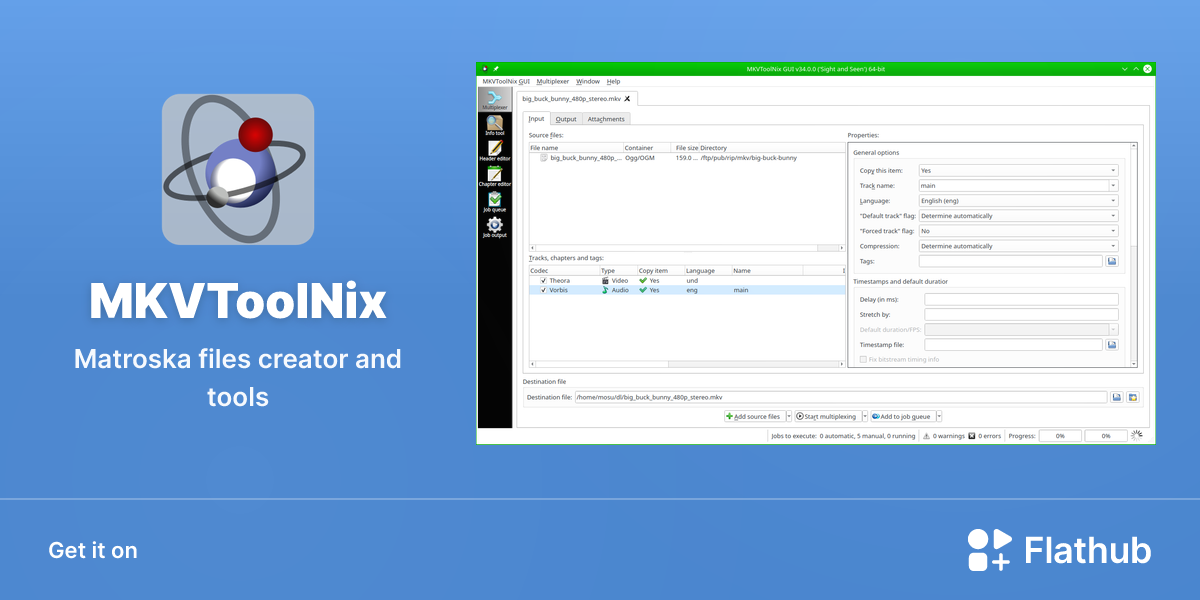Click the errors icon in status bar
The width and height of the screenshot is (1200, 600).
coord(972,436)
